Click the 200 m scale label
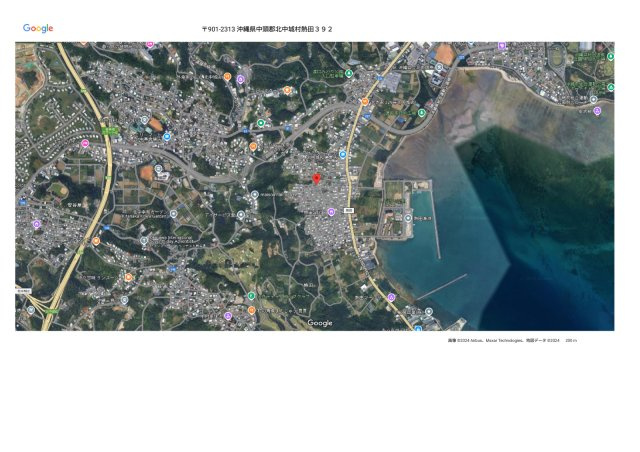The width and height of the screenshot is (640, 452). pos(571,340)
